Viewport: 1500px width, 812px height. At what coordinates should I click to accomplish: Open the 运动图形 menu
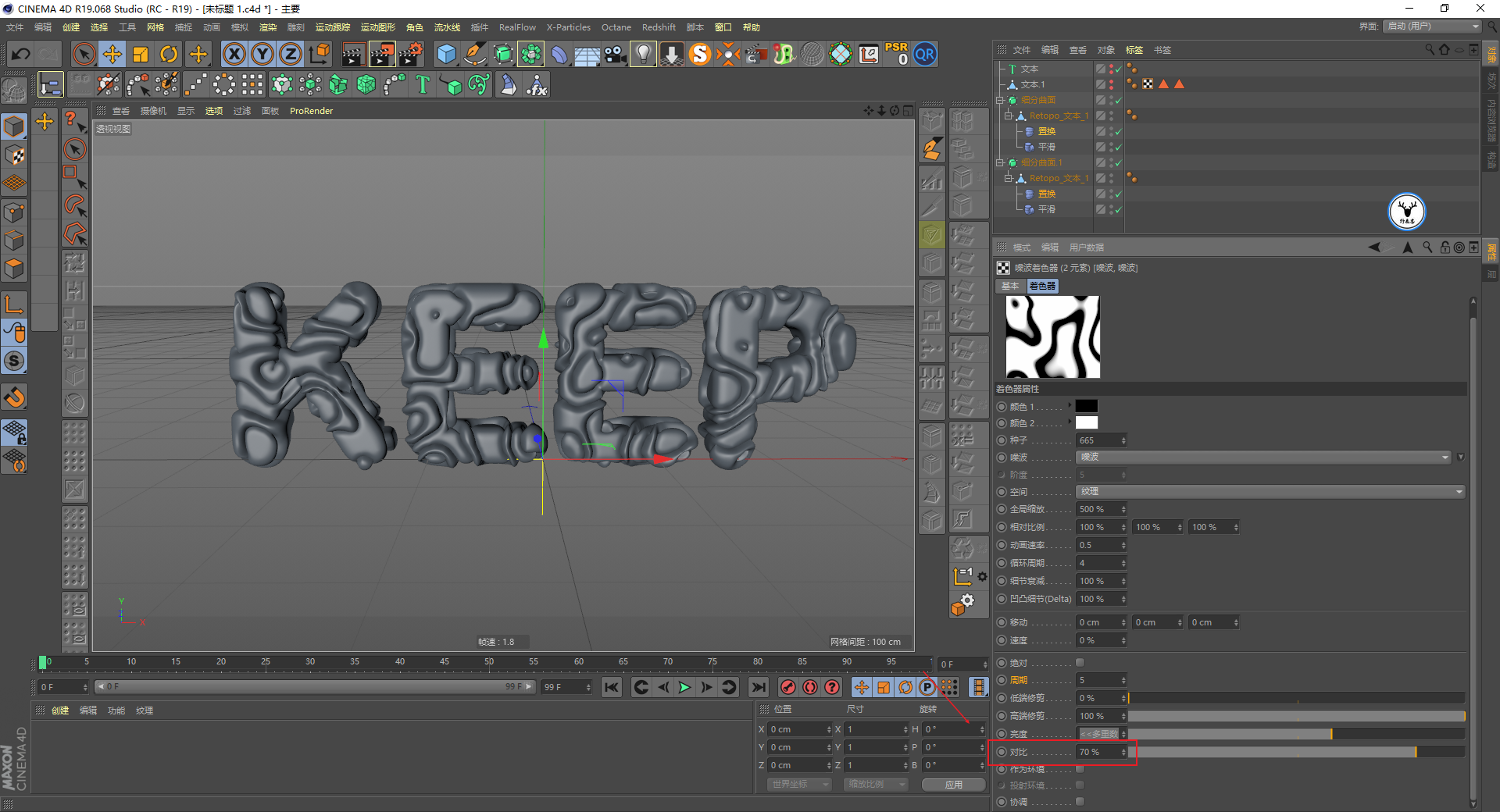pos(378,27)
